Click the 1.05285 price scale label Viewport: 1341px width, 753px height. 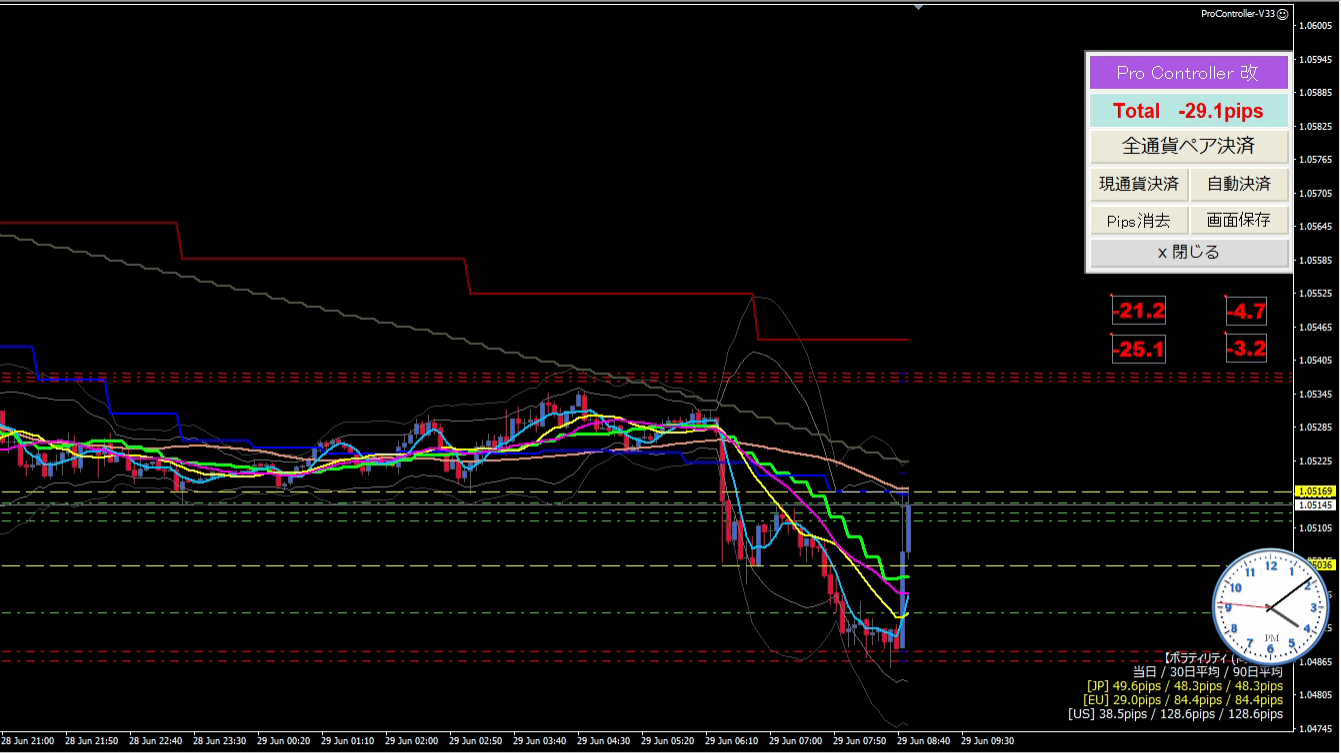tap(1316, 427)
